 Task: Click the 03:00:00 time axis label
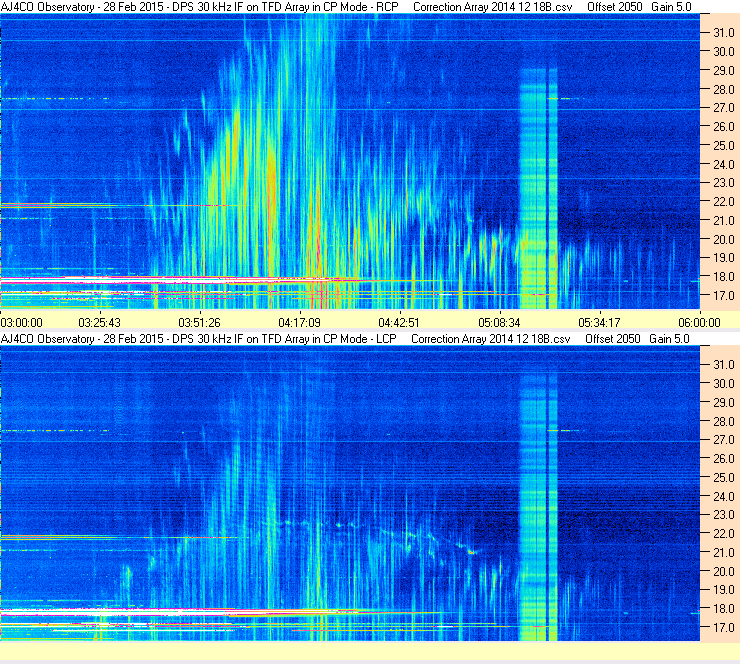pyautogui.click(x=22, y=323)
